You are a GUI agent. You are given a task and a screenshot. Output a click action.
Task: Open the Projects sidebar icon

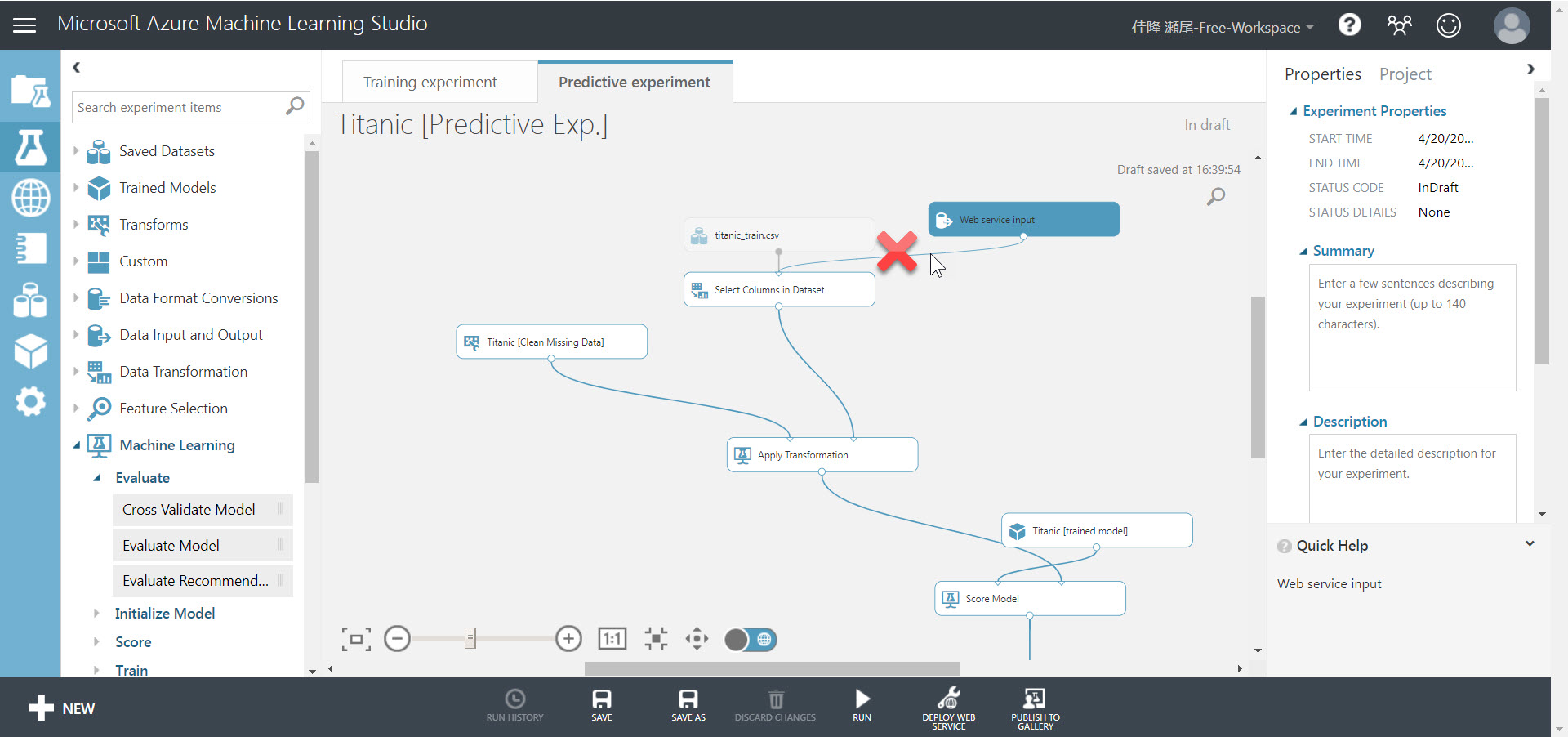coord(30,90)
